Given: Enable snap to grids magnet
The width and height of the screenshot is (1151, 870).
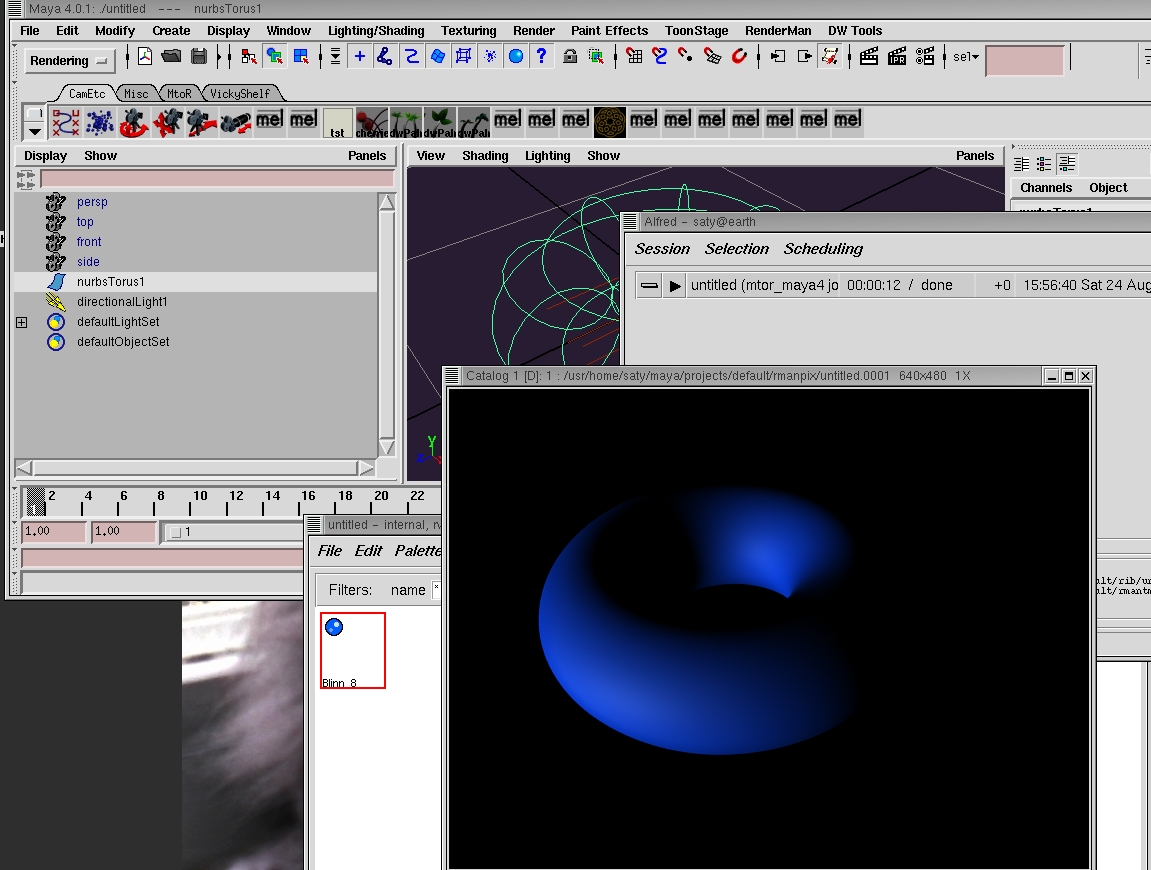Looking at the screenshot, I should click(x=634, y=57).
